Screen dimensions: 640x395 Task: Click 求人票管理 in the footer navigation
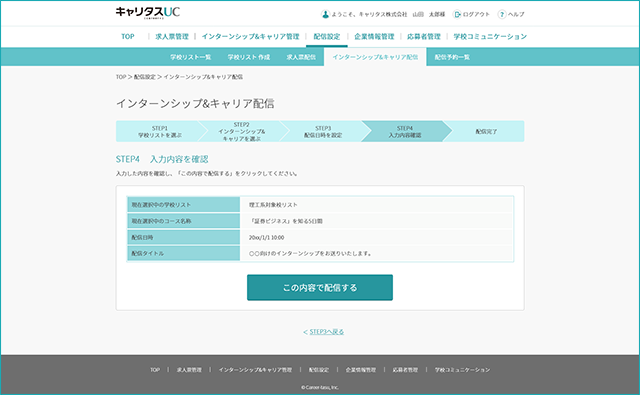tap(189, 370)
